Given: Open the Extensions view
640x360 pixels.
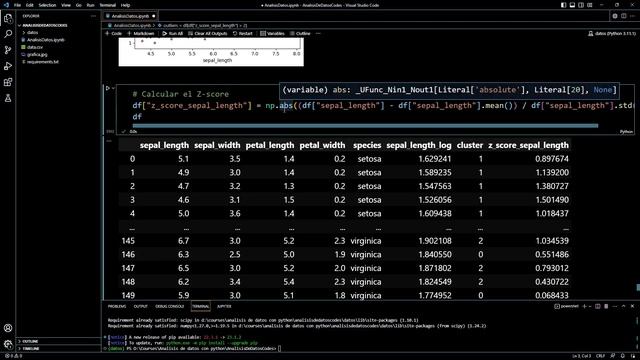Looking at the screenshot, I should coord(8,82).
